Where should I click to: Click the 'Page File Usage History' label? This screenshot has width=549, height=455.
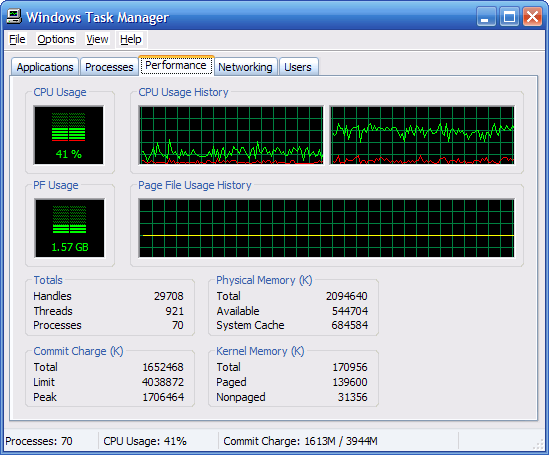(x=195, y=185)
